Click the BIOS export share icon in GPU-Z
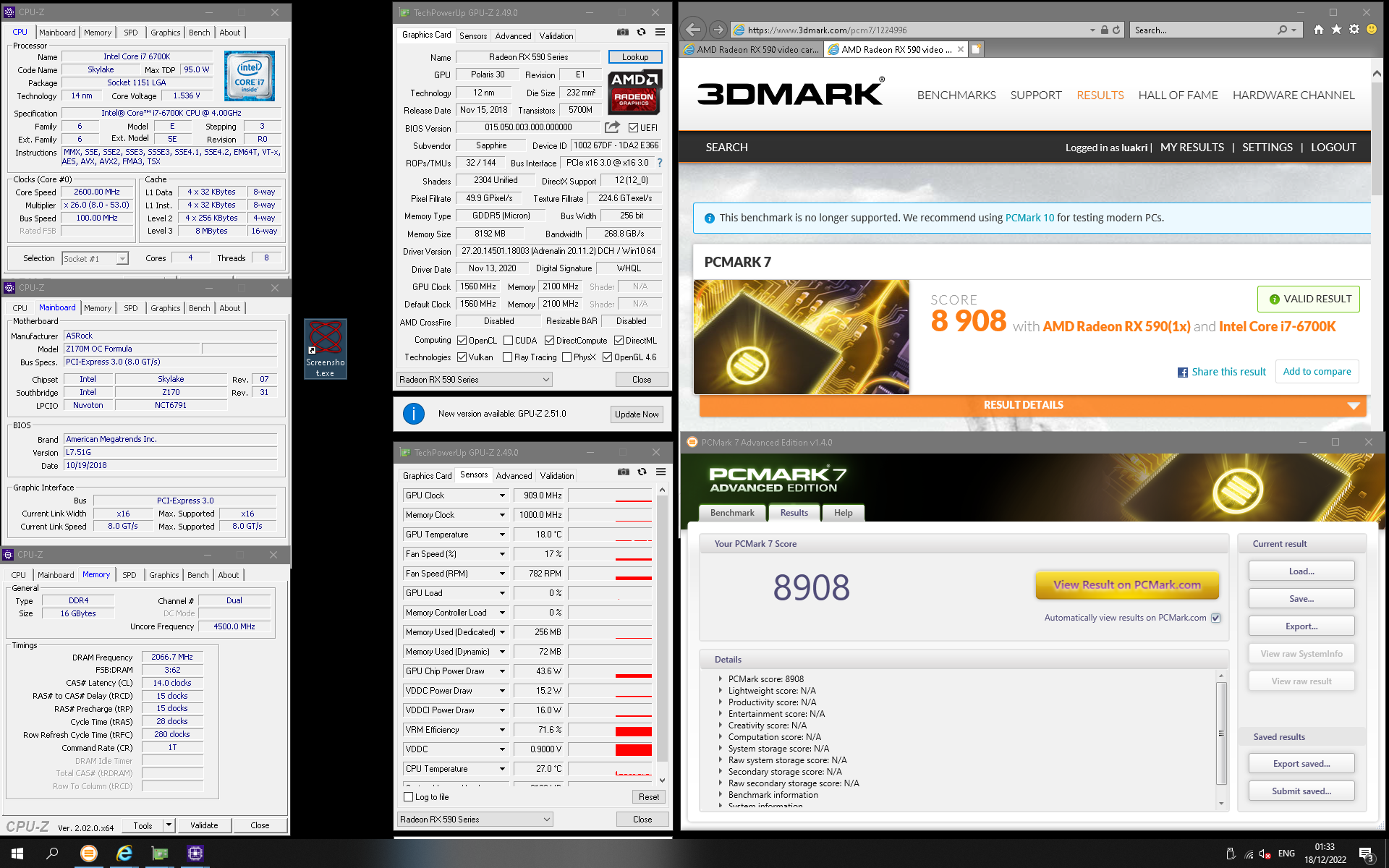This screenshot has width=1389, height=868. tap(612, 127)
